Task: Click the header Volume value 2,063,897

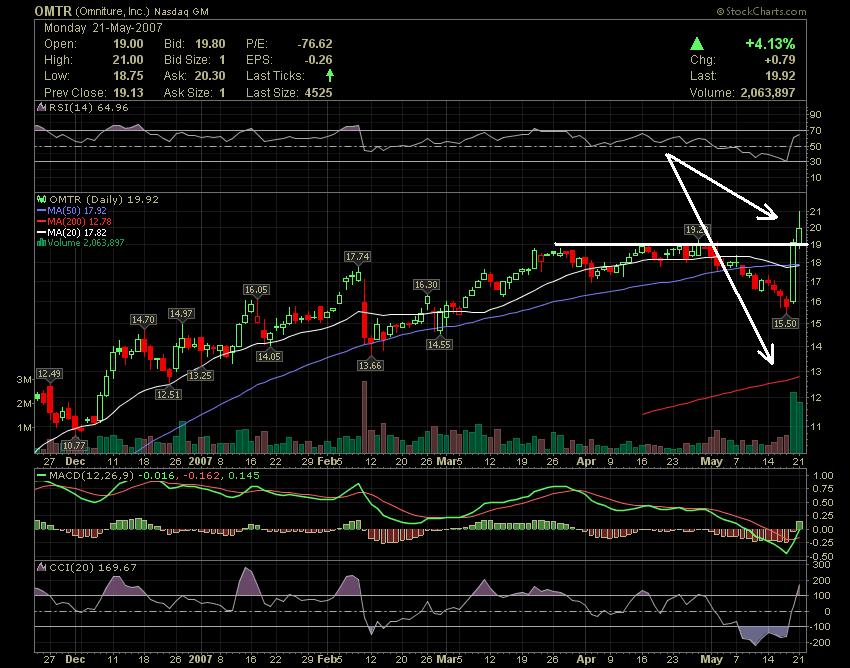Action: pyautogui.click(x=768, y=92)
